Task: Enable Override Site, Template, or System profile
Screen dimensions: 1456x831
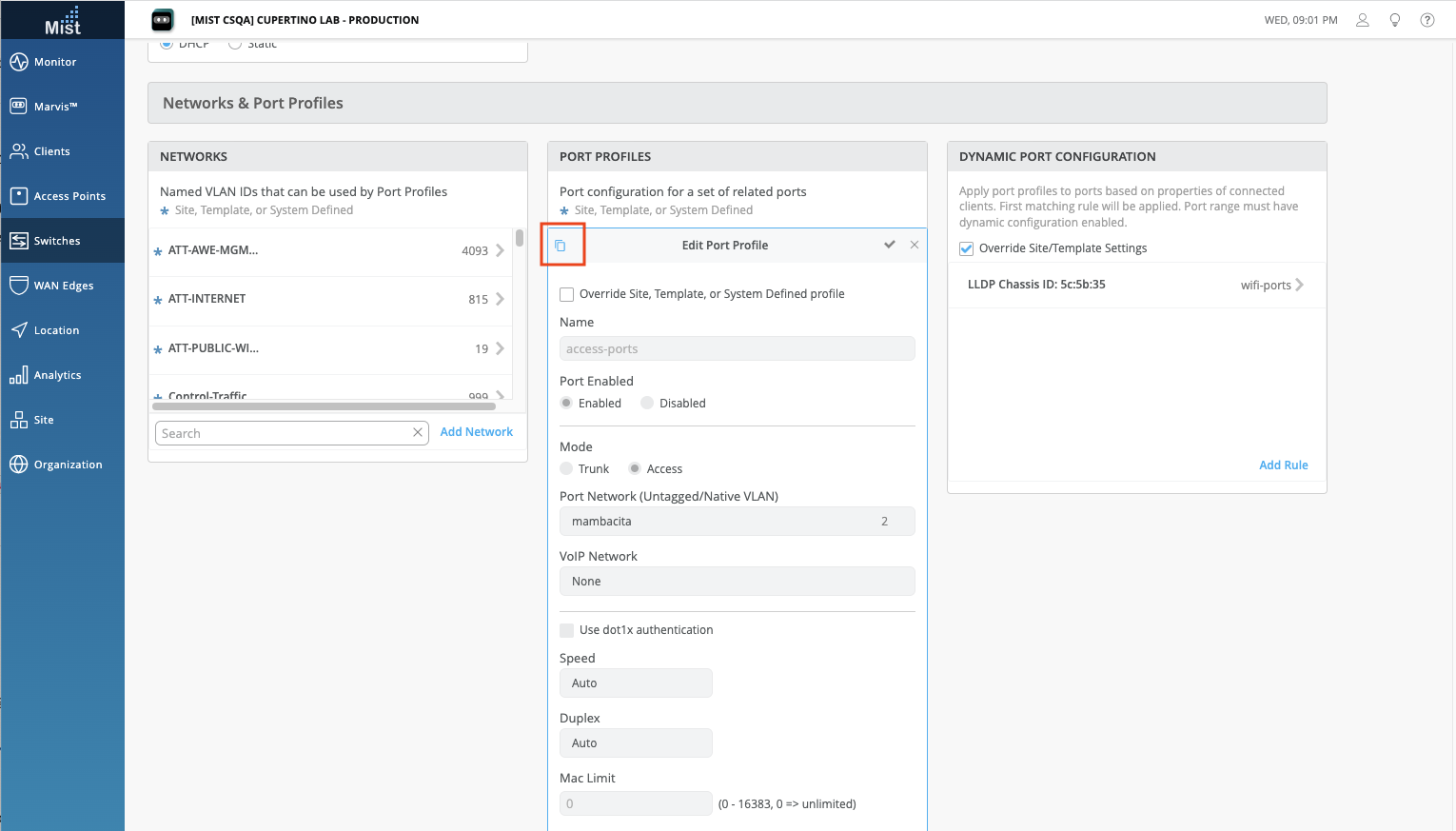Action: [x=567, y=294]
